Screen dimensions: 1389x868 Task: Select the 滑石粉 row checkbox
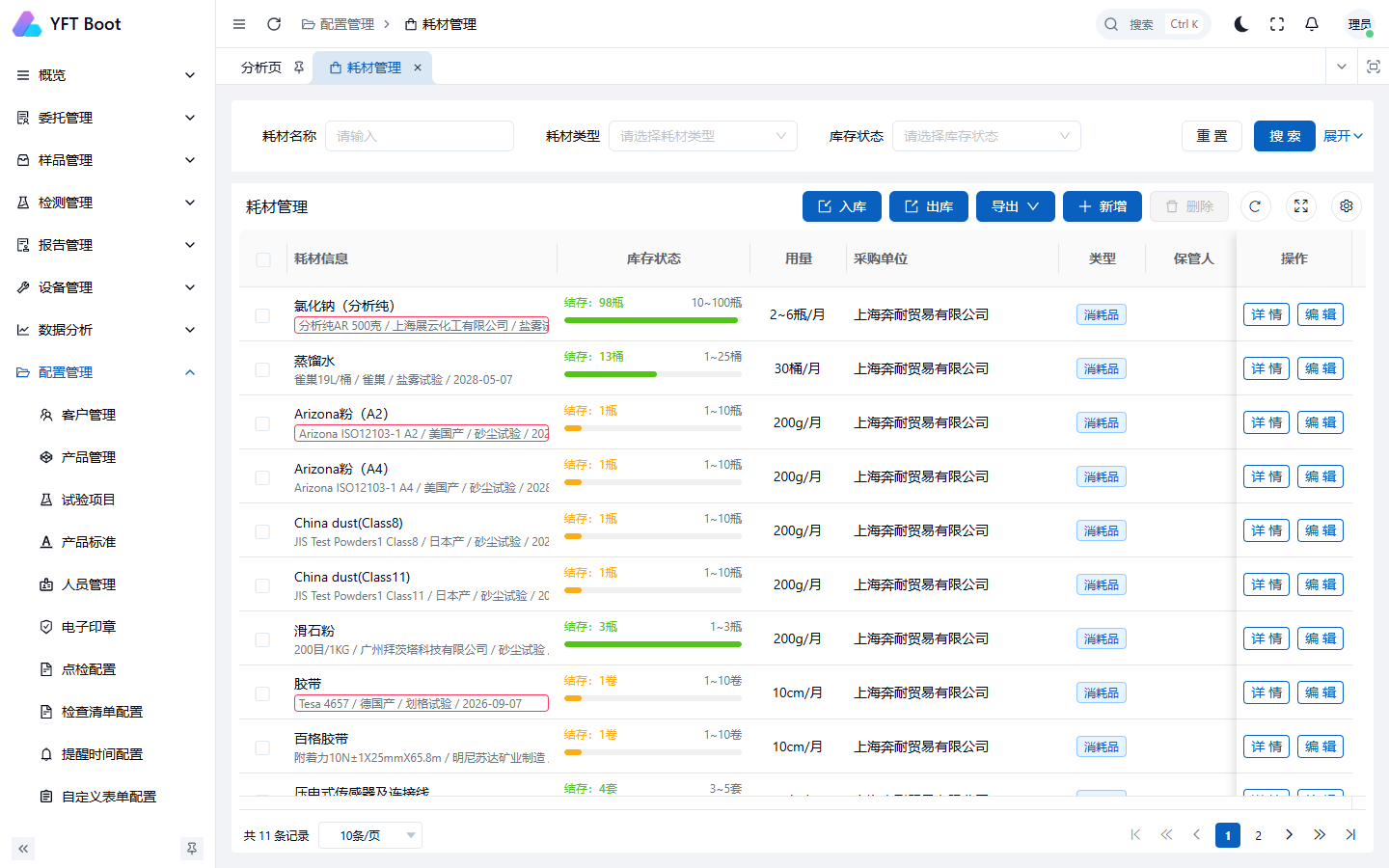click(262, 639)
